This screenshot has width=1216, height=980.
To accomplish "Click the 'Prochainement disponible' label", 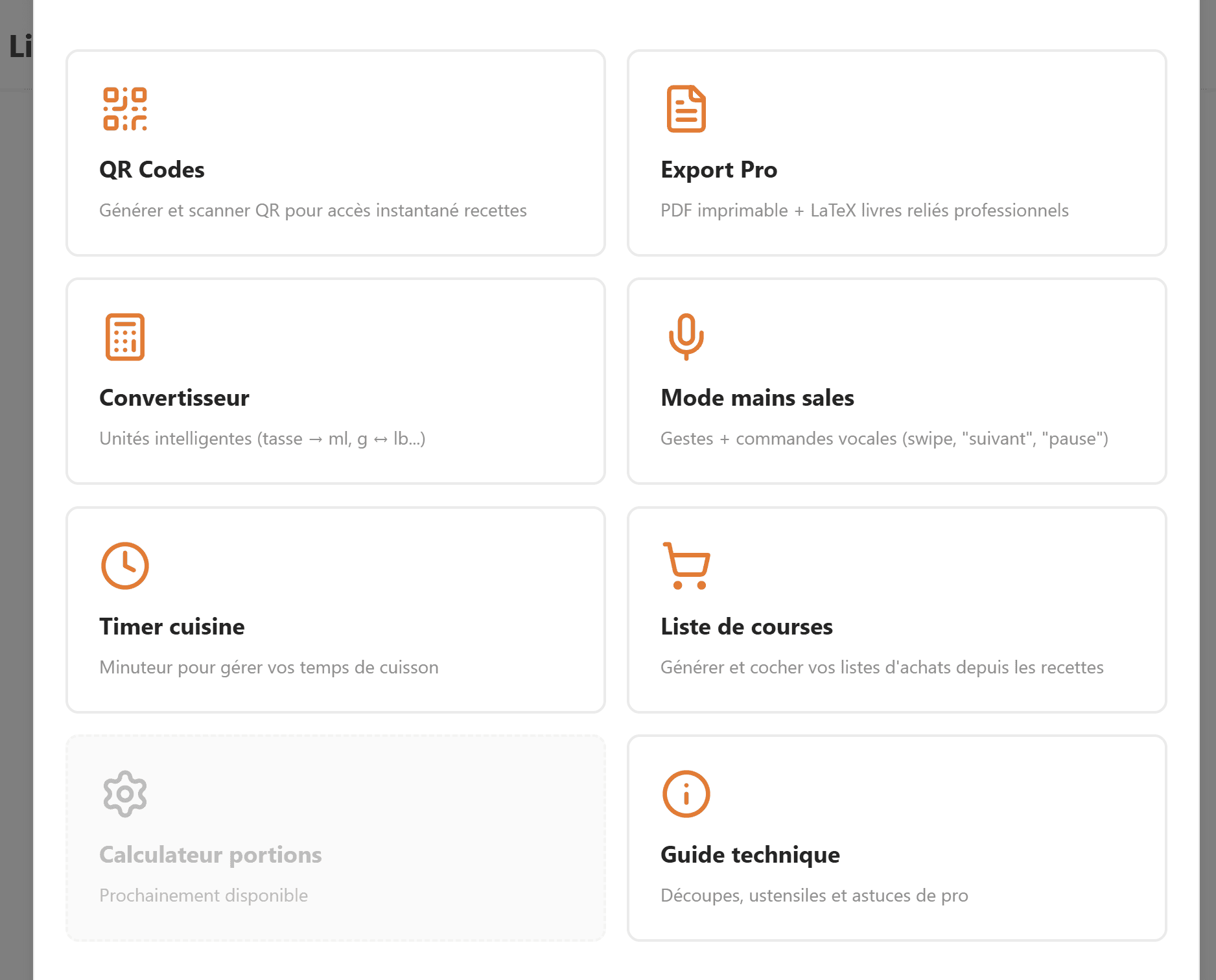I will click(204, 895).
